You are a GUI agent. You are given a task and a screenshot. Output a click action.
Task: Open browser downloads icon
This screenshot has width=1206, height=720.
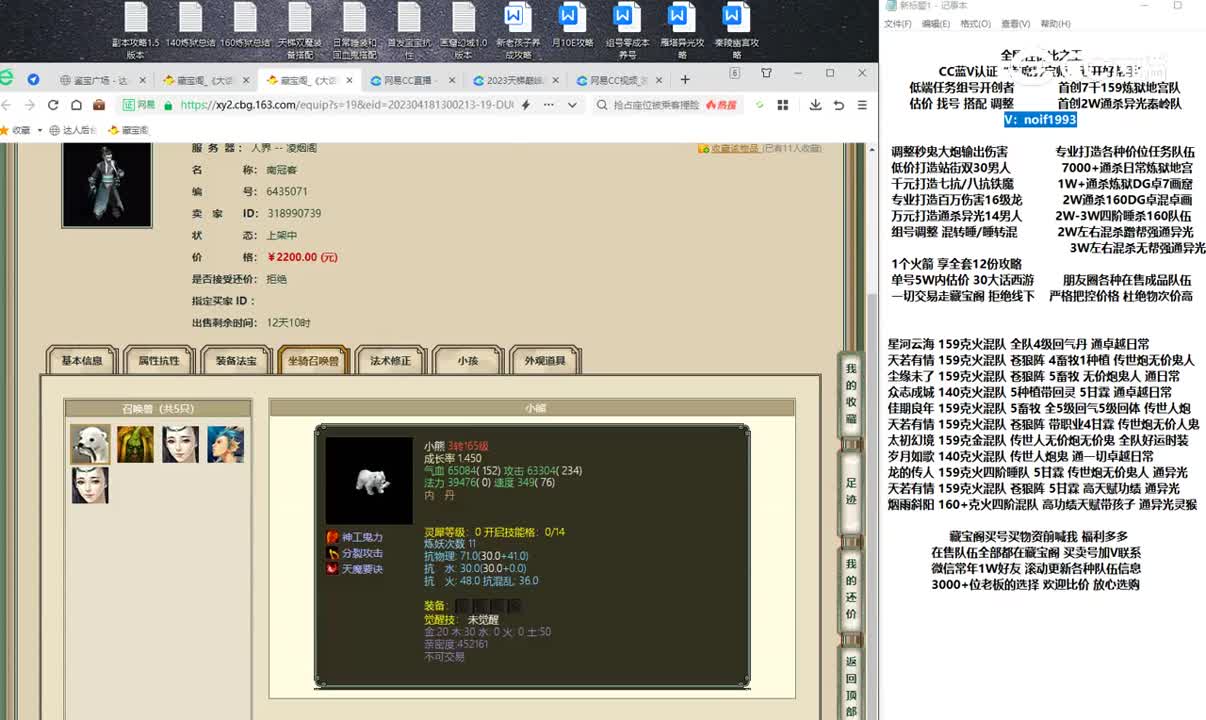click(815, 104)
